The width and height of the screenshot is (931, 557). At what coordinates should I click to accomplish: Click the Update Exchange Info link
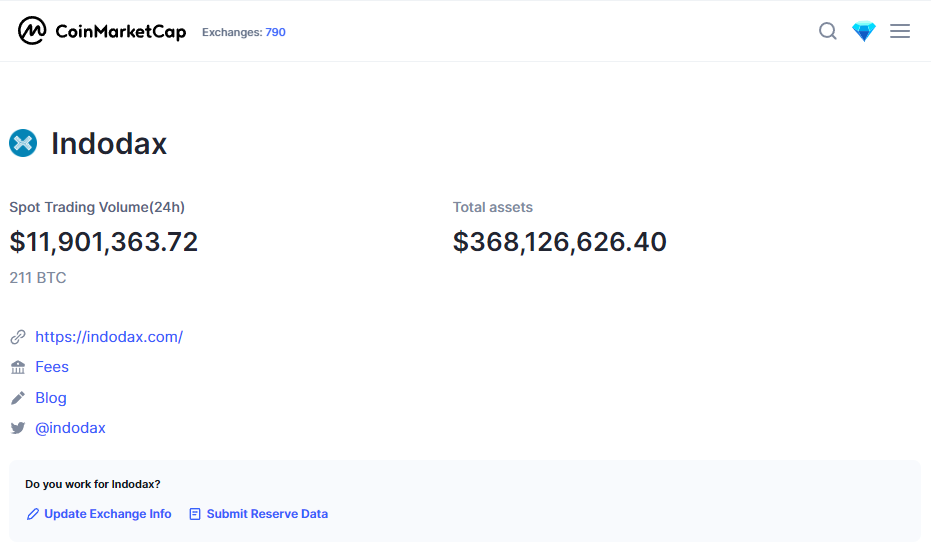(108, 514)
